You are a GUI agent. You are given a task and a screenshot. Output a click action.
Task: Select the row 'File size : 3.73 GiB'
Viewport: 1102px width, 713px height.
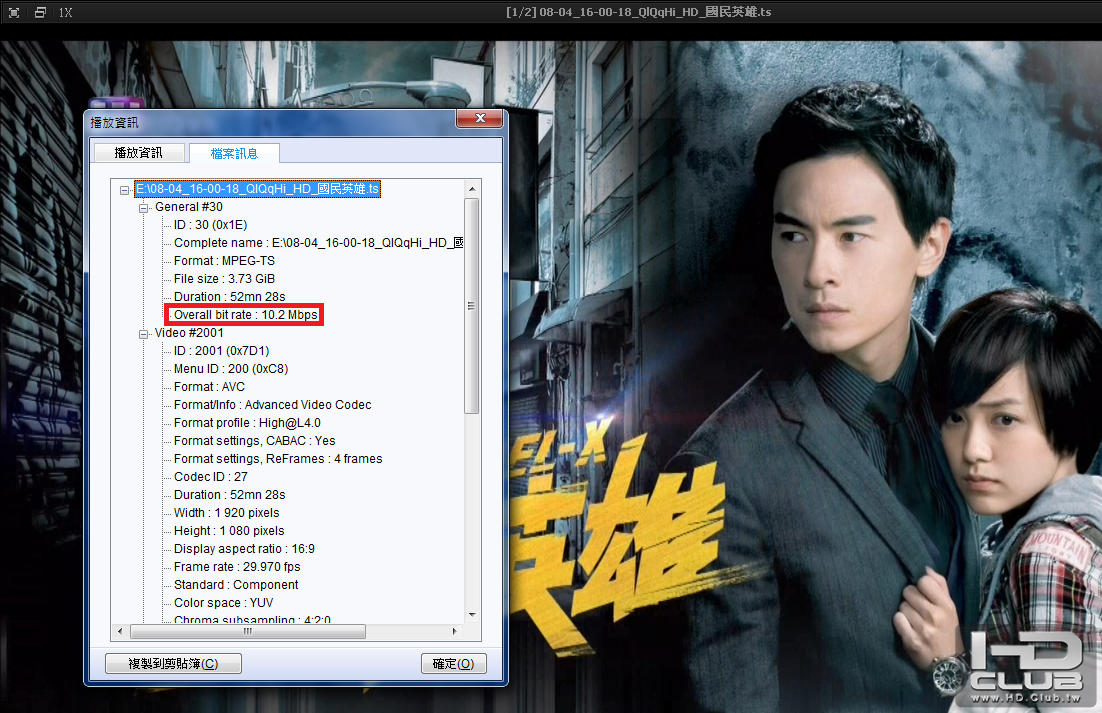(224, 279)
